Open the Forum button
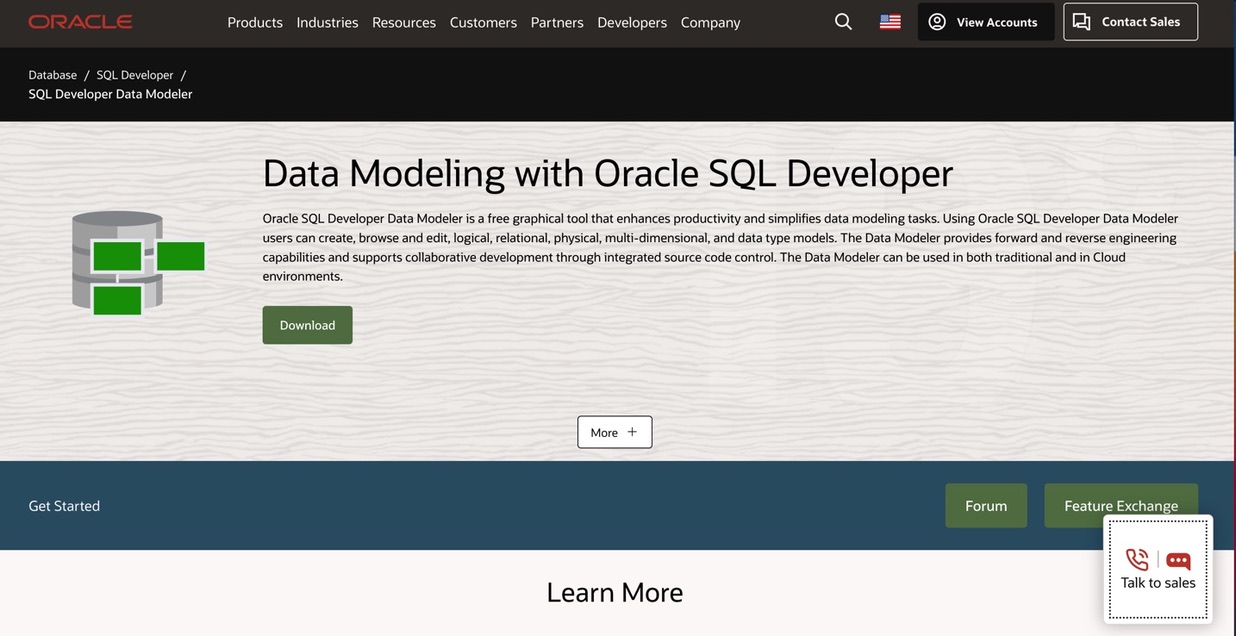1236x636 pixels. pos(986,506)
